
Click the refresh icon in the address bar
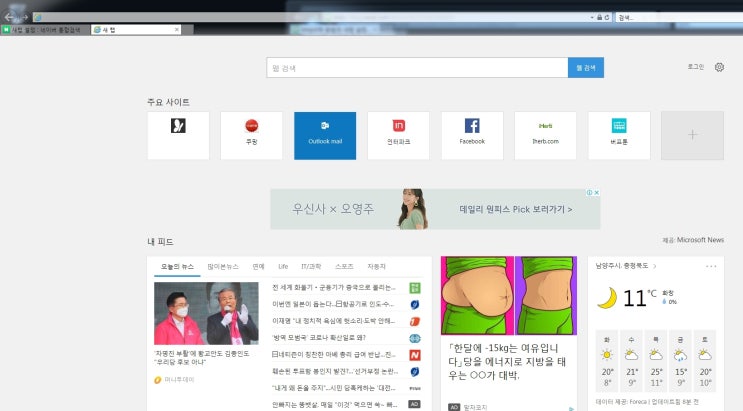click(x=607, y=17)
